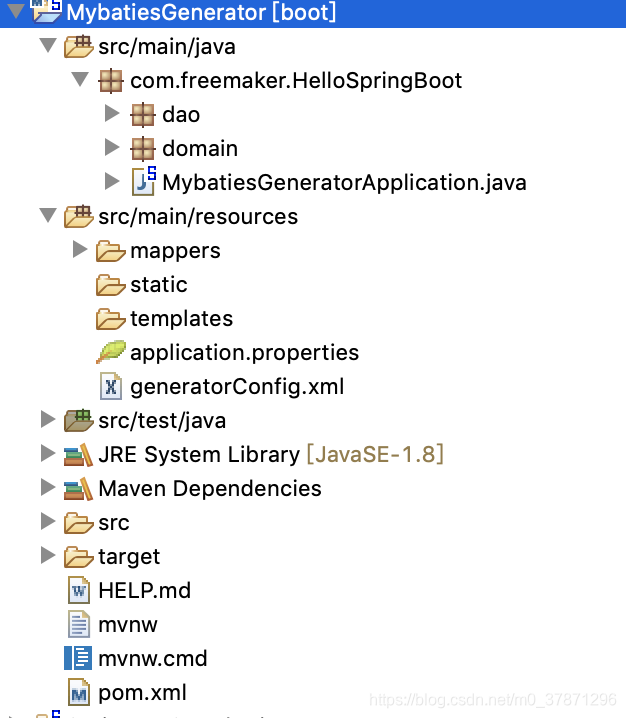Click the JRE System Library books icon
The image size is (626, 718).
pos(78,455)
